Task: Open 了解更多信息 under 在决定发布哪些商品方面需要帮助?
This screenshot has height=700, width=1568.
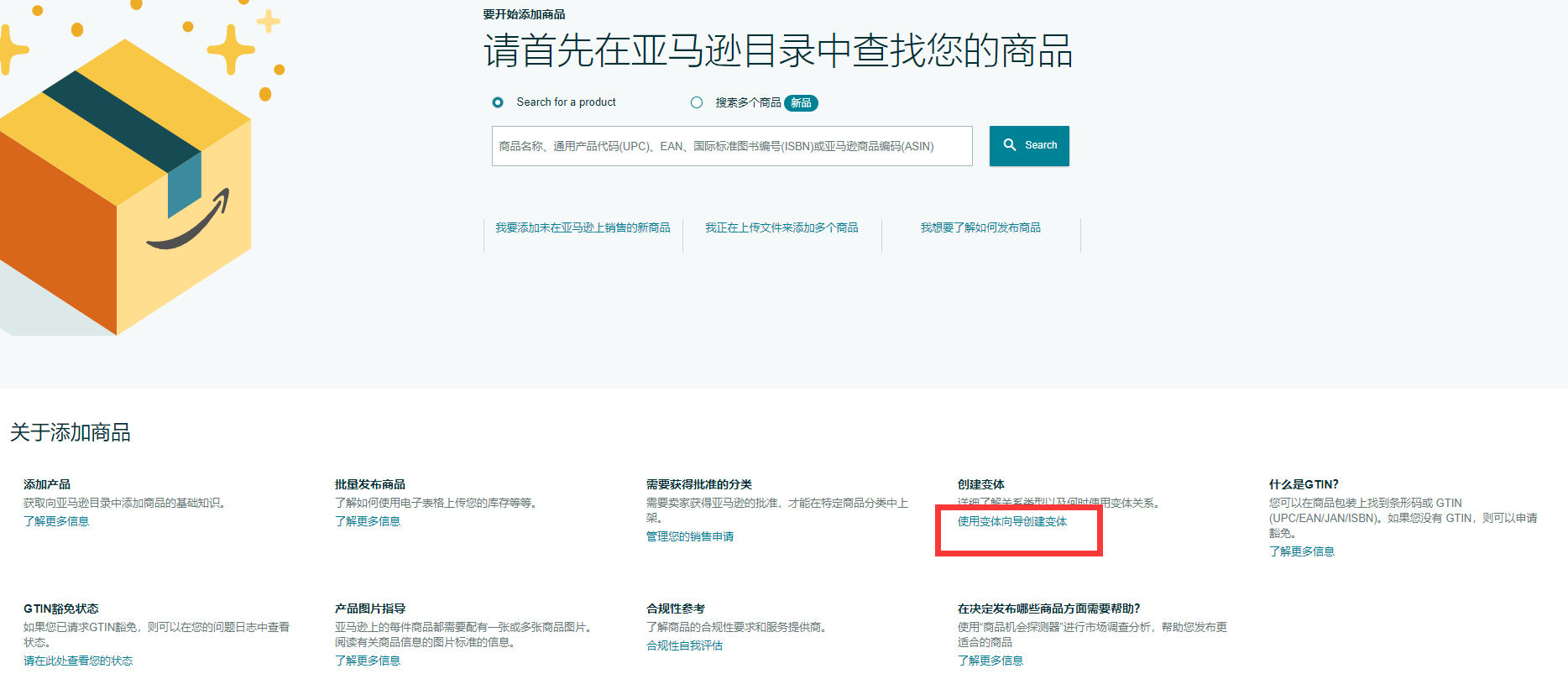Action: 990,661
